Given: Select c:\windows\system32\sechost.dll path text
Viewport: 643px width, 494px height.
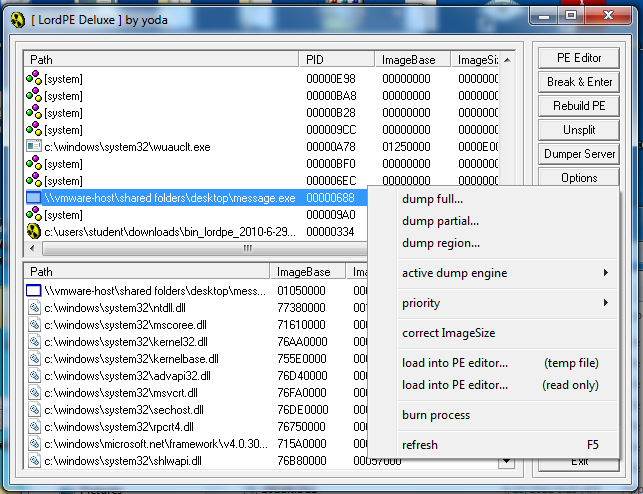Looking at the screenshot, I should [x=124, y=410].
